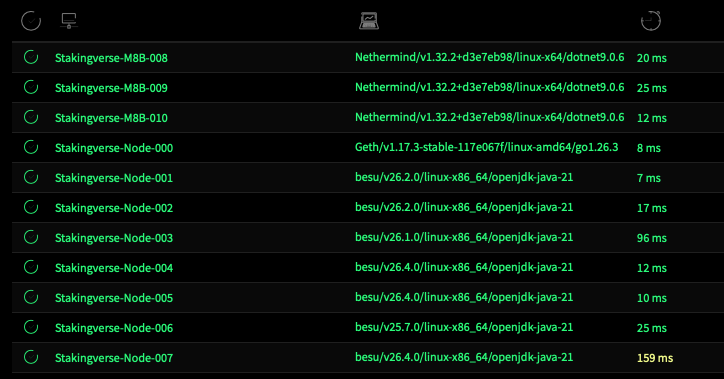
Task: Click the 20 ms latency value
Action: pos(652,58)
